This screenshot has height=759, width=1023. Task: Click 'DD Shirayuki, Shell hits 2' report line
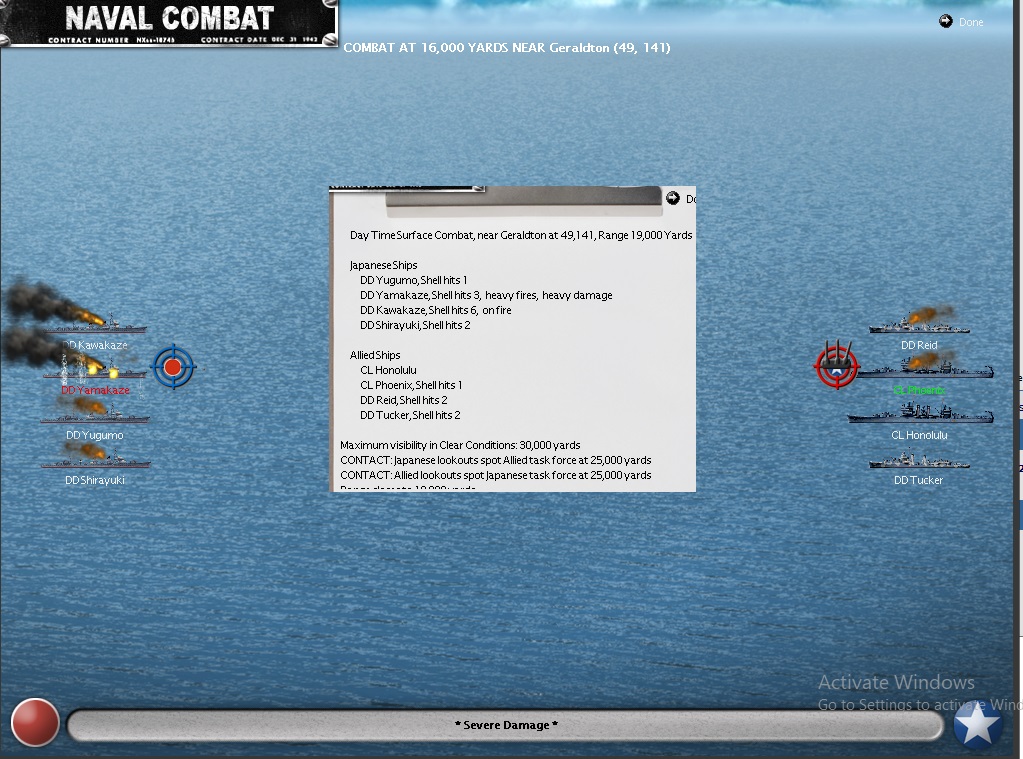click(x=415, y=325)
